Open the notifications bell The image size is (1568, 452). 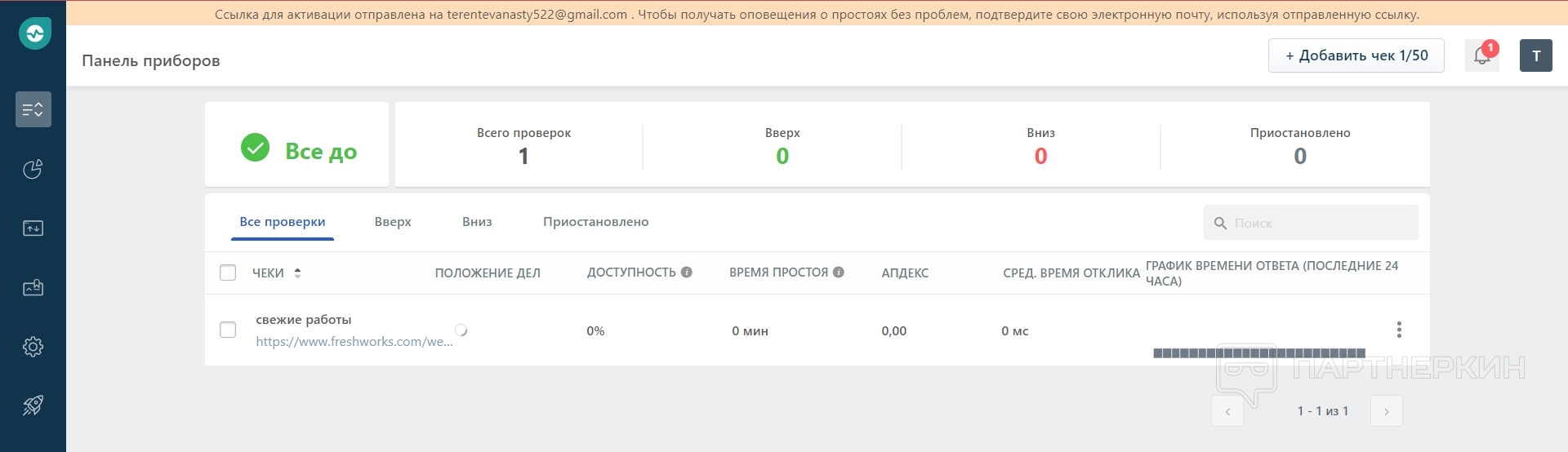(1481, 55)
